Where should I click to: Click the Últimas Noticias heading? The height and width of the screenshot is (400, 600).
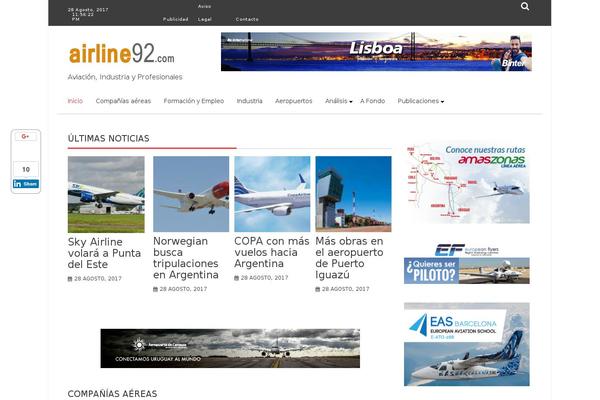(109, 139)
